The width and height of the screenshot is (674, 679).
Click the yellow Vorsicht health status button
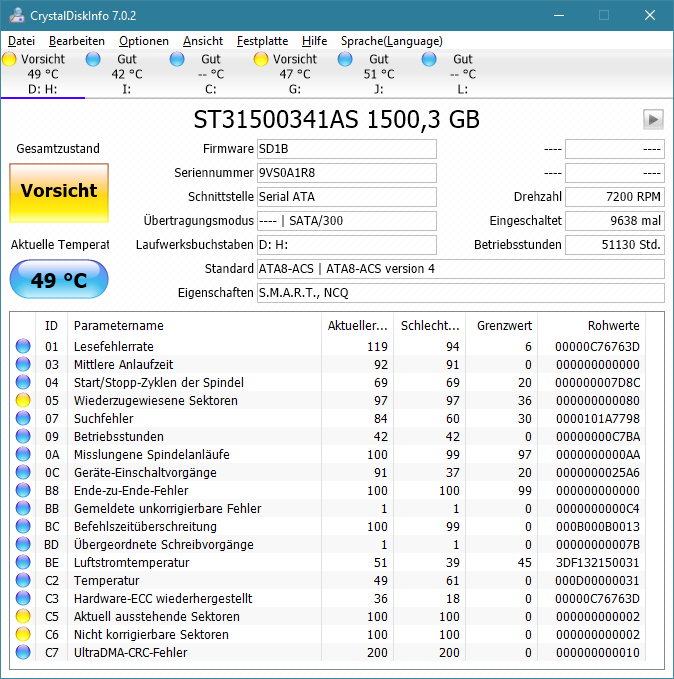point(59,193)
